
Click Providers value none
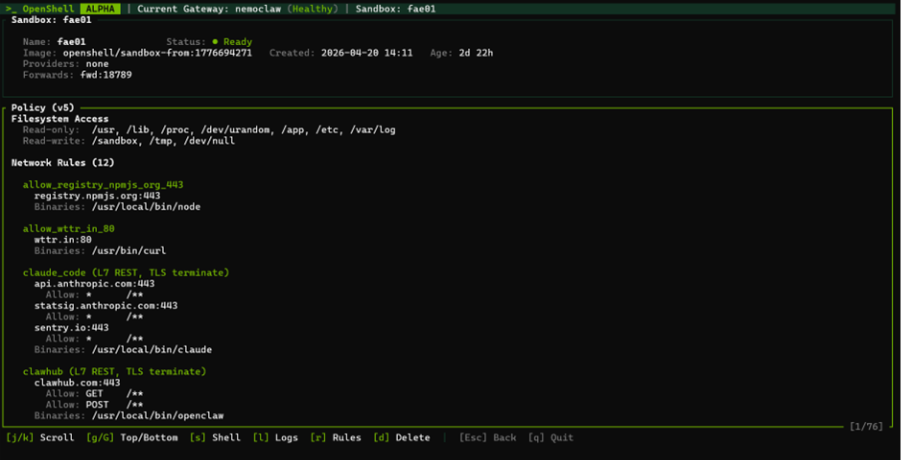coord(97,64)
